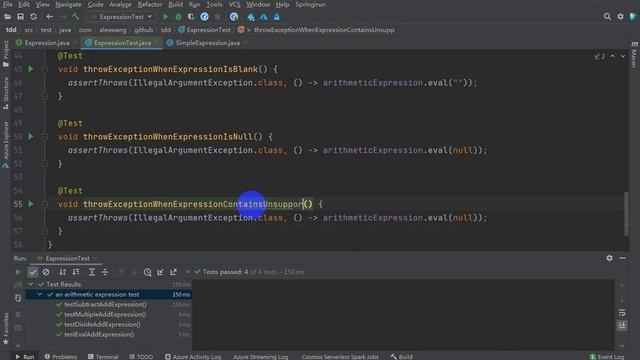The image size is (640, 360).
Task: Open the Build tool window
Action: click(x=401, y=356)
